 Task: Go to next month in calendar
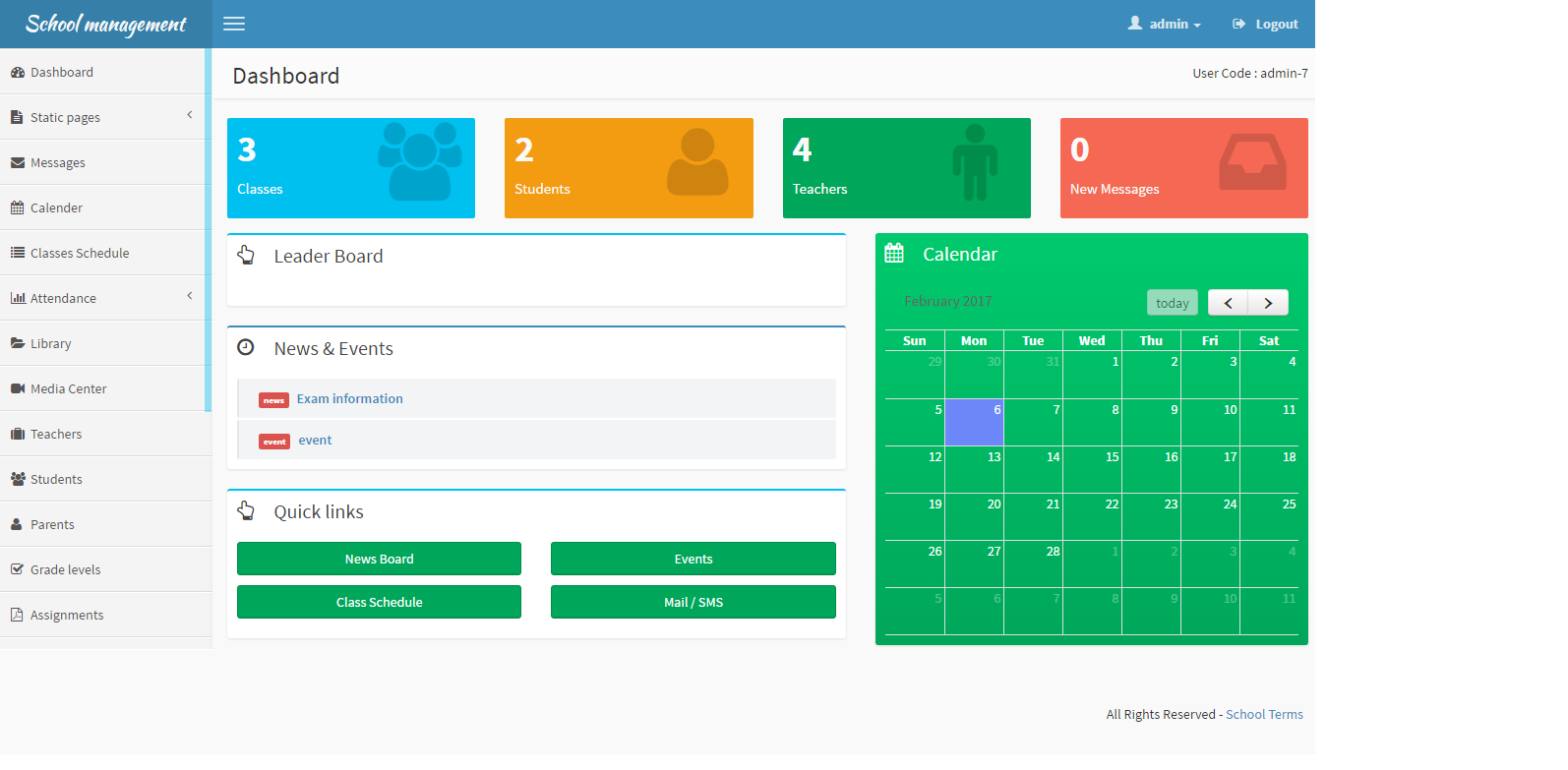1268,303
